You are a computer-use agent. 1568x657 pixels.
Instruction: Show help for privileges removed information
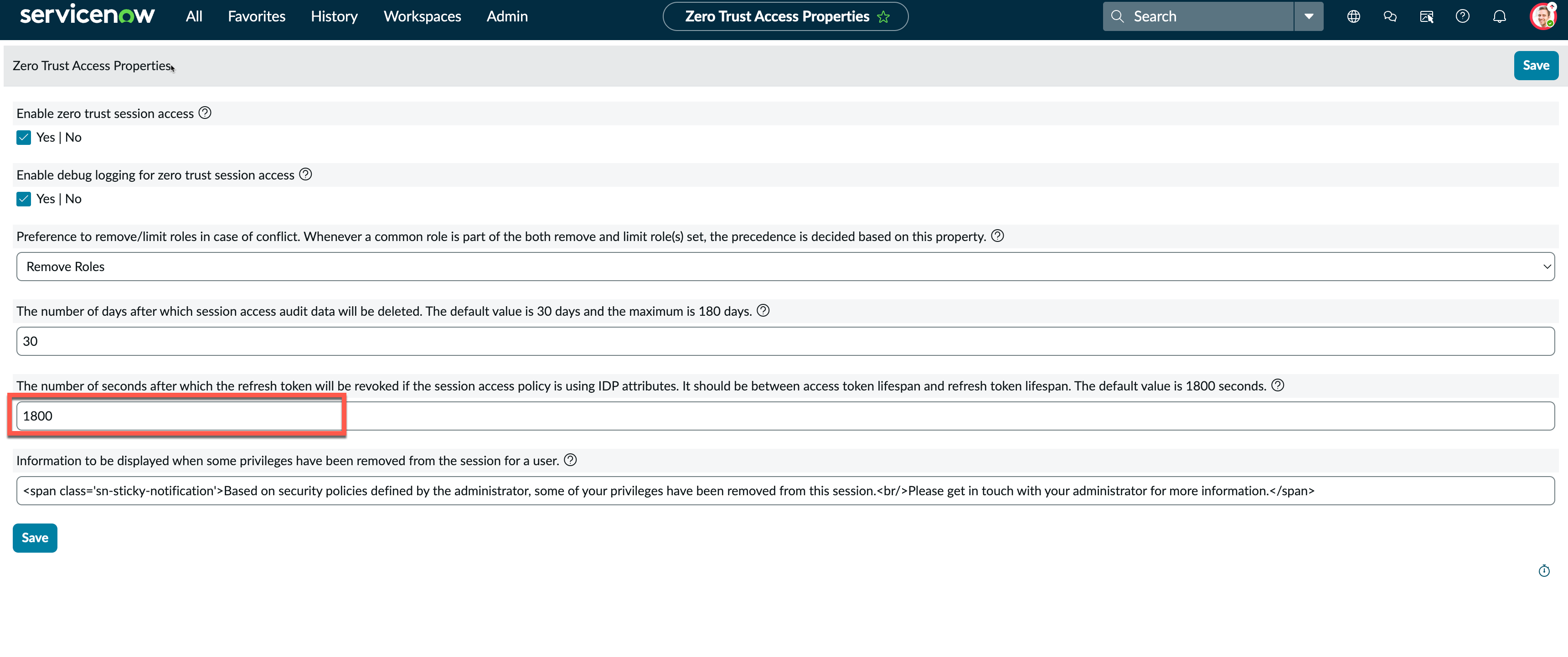coord(570,461)
